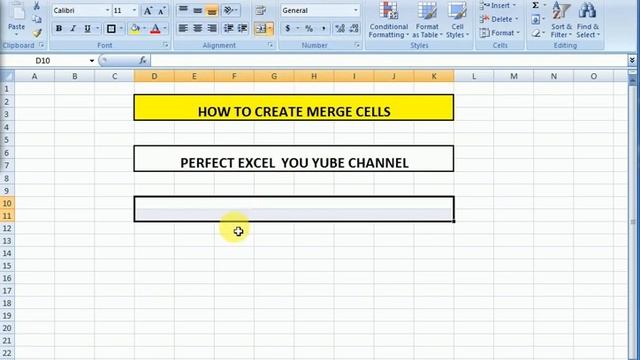Click Select All corner triangle
640x360 pixels.
(x=7, y=76)
